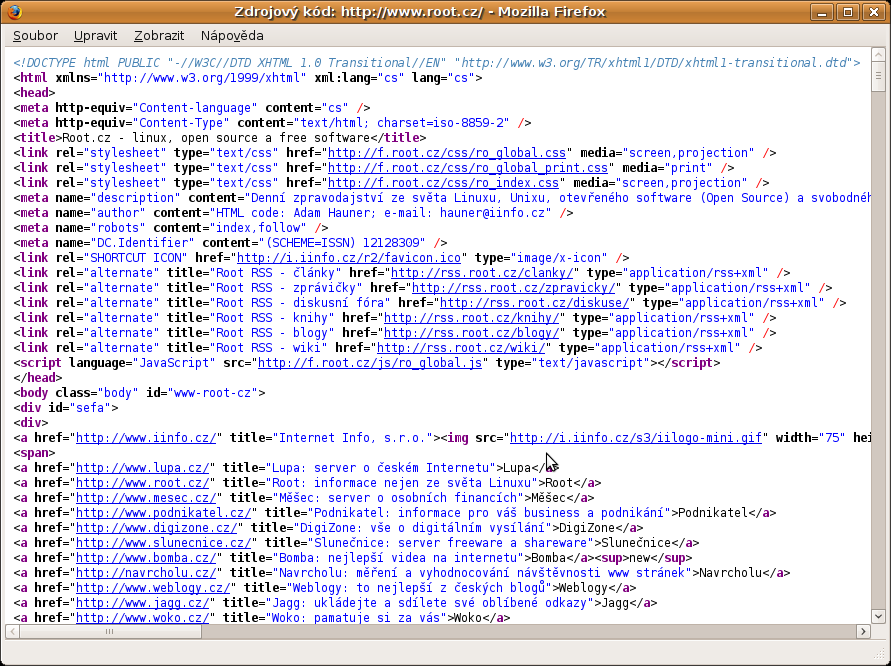Open the www.root.cz link

point(143,482)
